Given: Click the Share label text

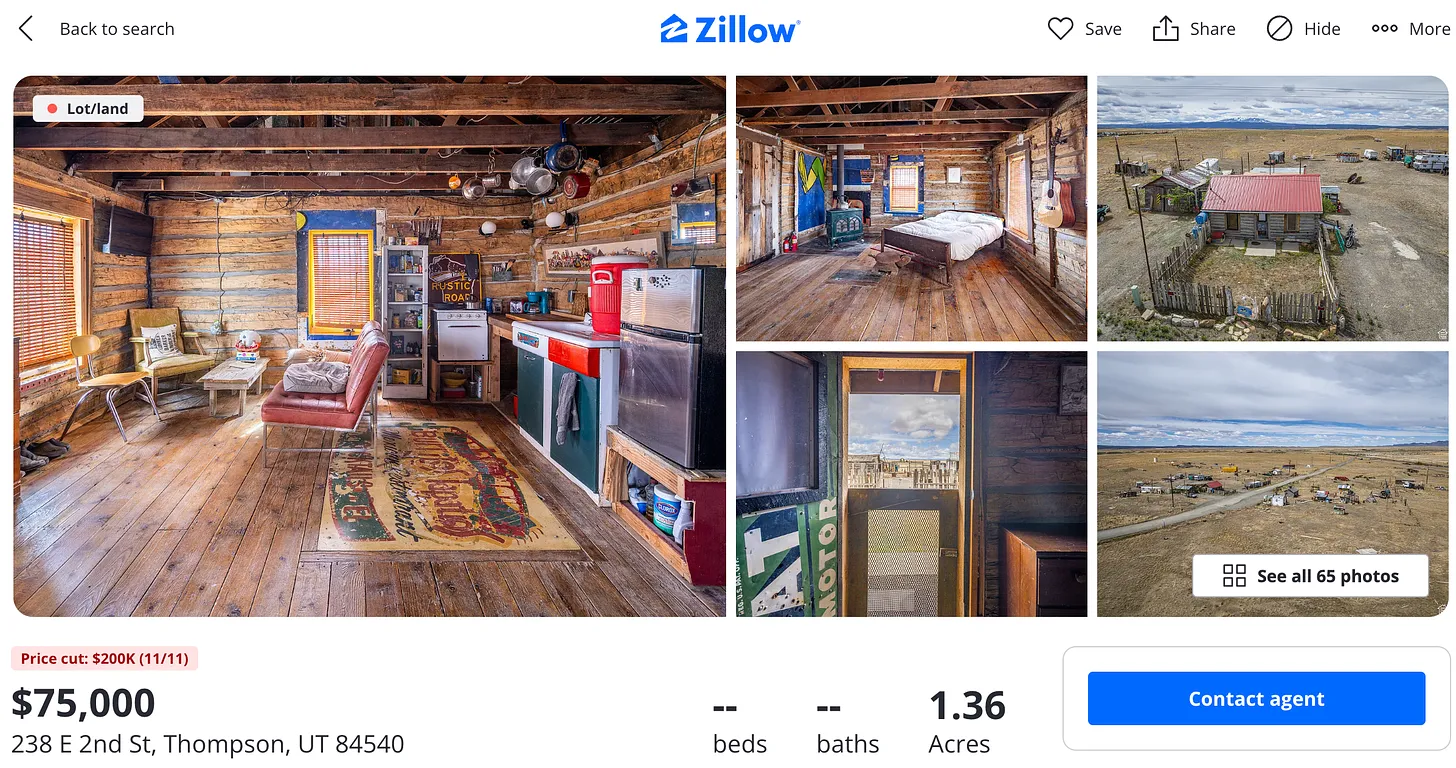Looking at the screenshot, I should (x=1213, y=29).
